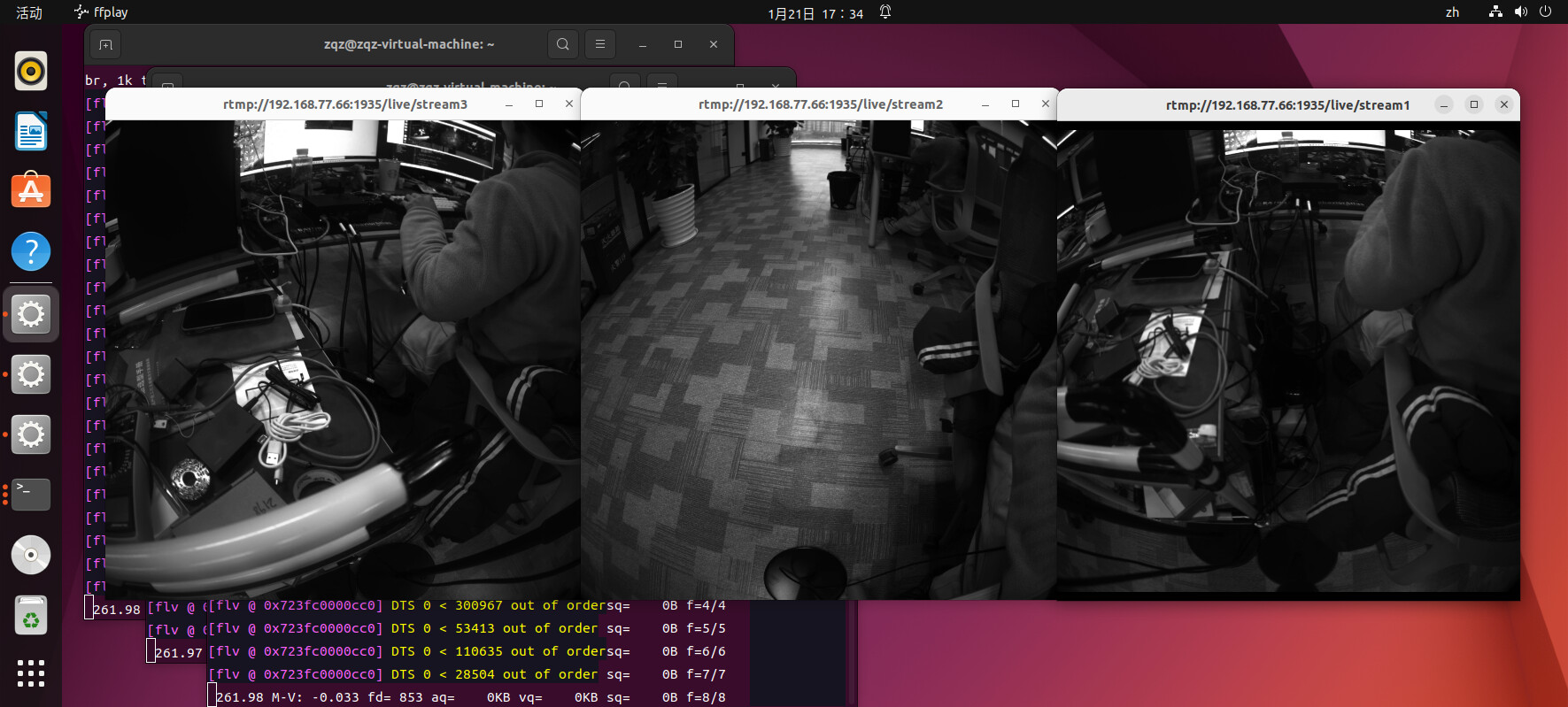Image resolution: width=1568 pixels, height=707 pixels.
Task: Click the 活动 Activities button
Action: click(x=29, y=12)
